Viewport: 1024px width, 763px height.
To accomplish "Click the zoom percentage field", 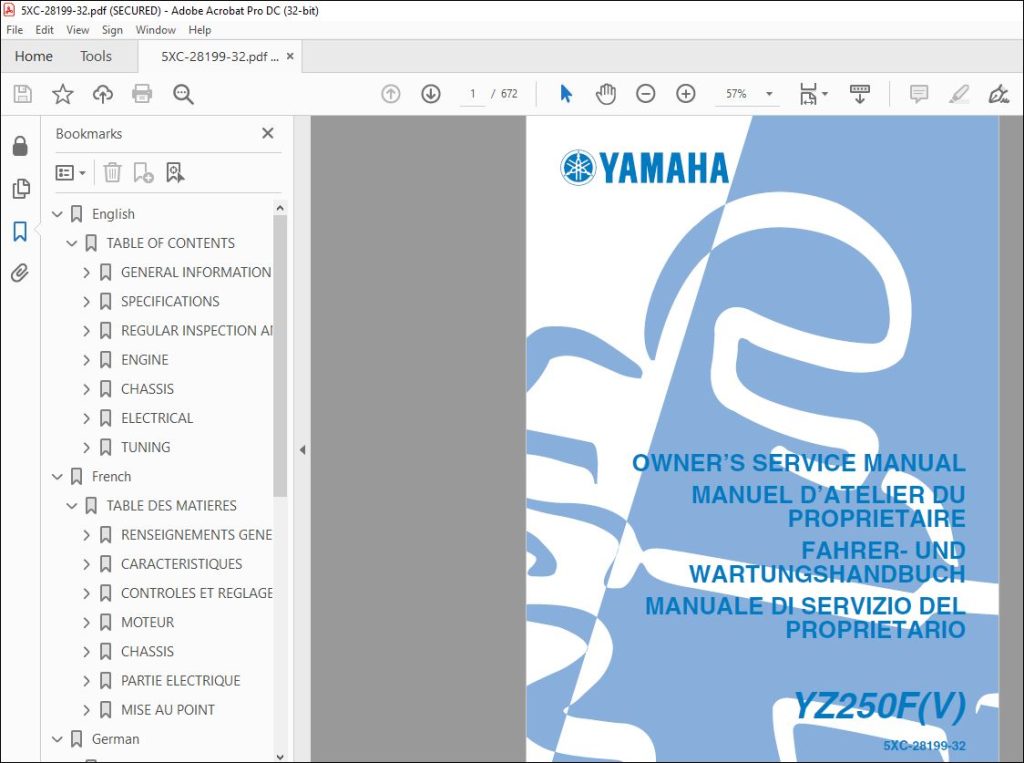I will tap(736, 94).
